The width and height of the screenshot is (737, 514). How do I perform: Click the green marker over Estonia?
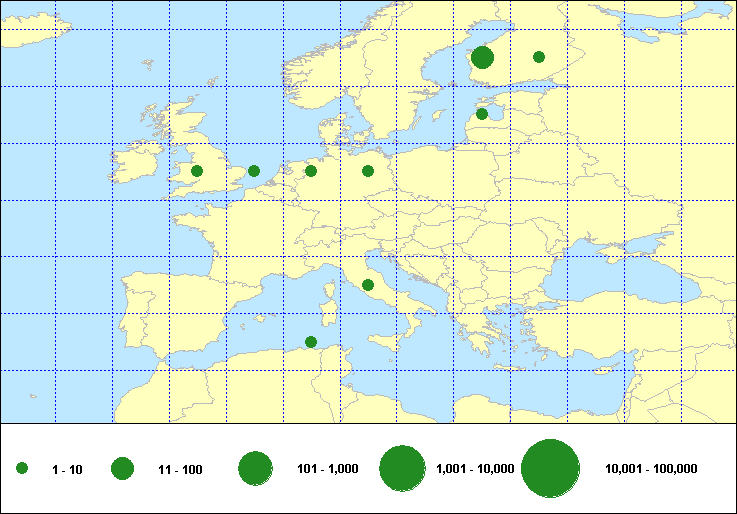tap(482, 114)
